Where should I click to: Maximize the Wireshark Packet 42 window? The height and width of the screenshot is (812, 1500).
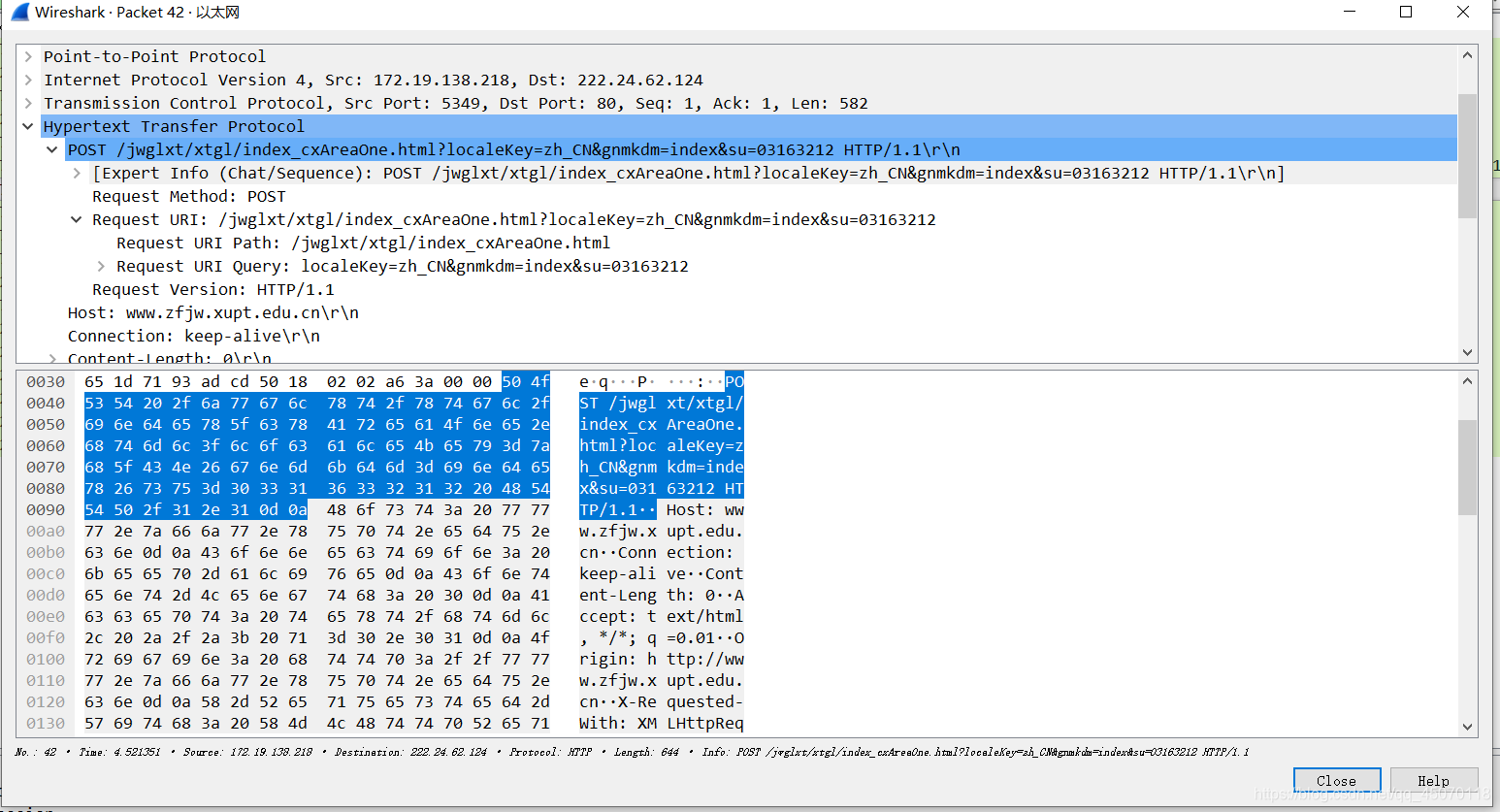tap(1406, 12)
